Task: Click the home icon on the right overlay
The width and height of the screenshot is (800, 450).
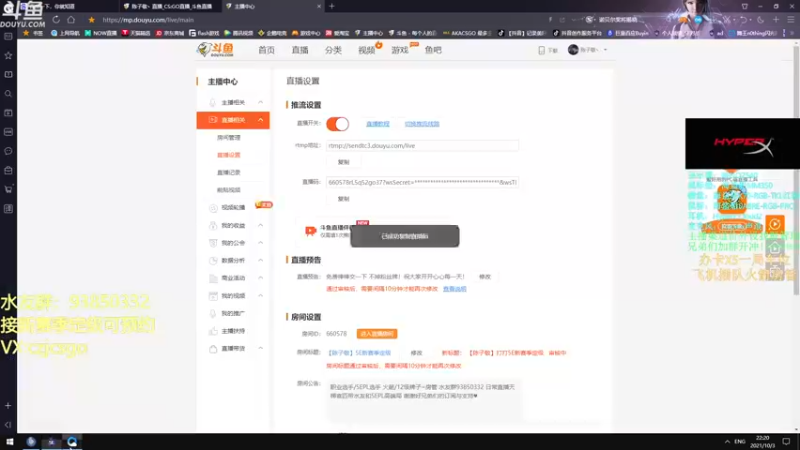Action: [774, 247]
